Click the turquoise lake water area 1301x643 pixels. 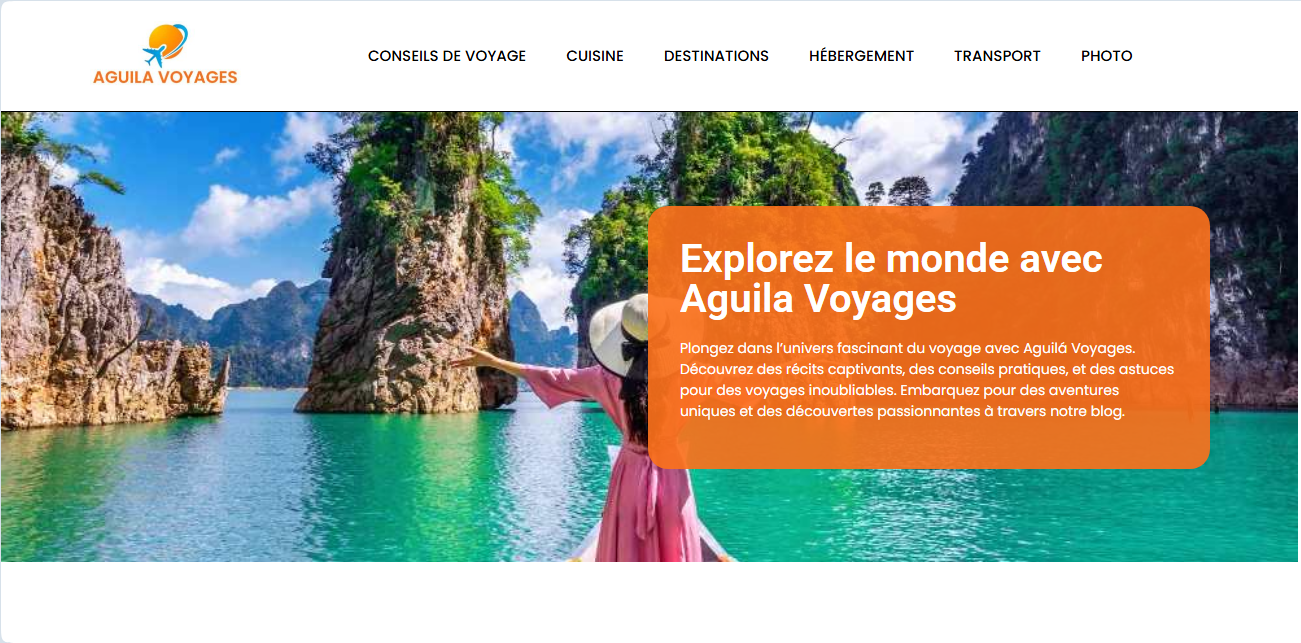pos(300,480)
